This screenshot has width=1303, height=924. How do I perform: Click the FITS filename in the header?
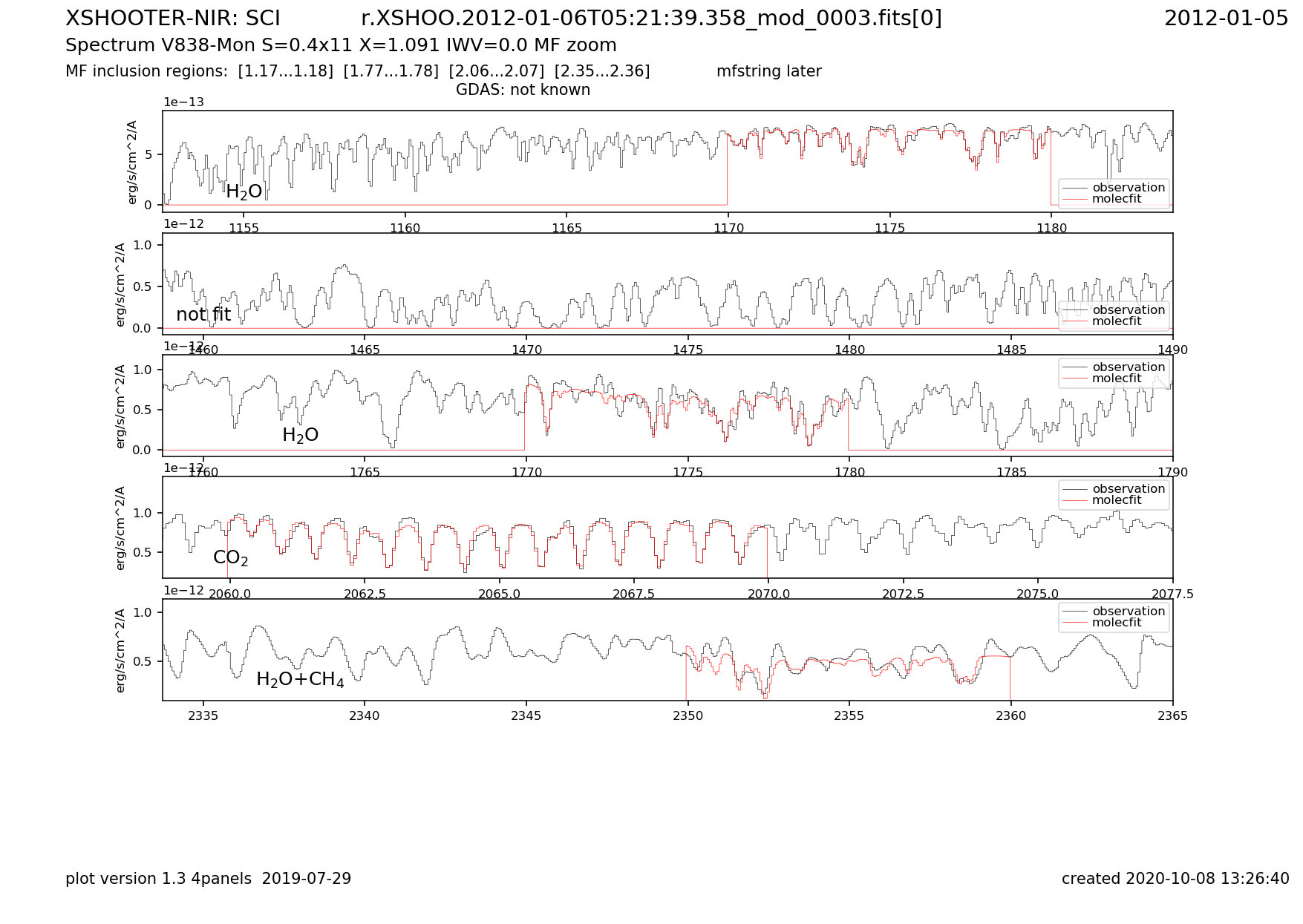(651, 19)
